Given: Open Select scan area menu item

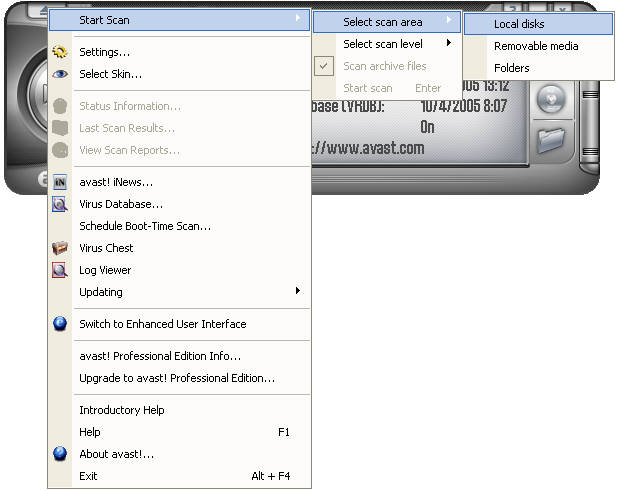Looking at the screenshot, I should pyautogui.click(x=386, y=22).
